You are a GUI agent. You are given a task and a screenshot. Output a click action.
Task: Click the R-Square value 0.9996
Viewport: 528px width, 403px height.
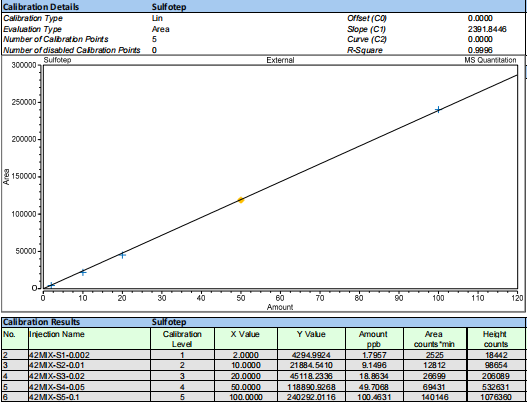pyautogui.click(x=480, y=50)
